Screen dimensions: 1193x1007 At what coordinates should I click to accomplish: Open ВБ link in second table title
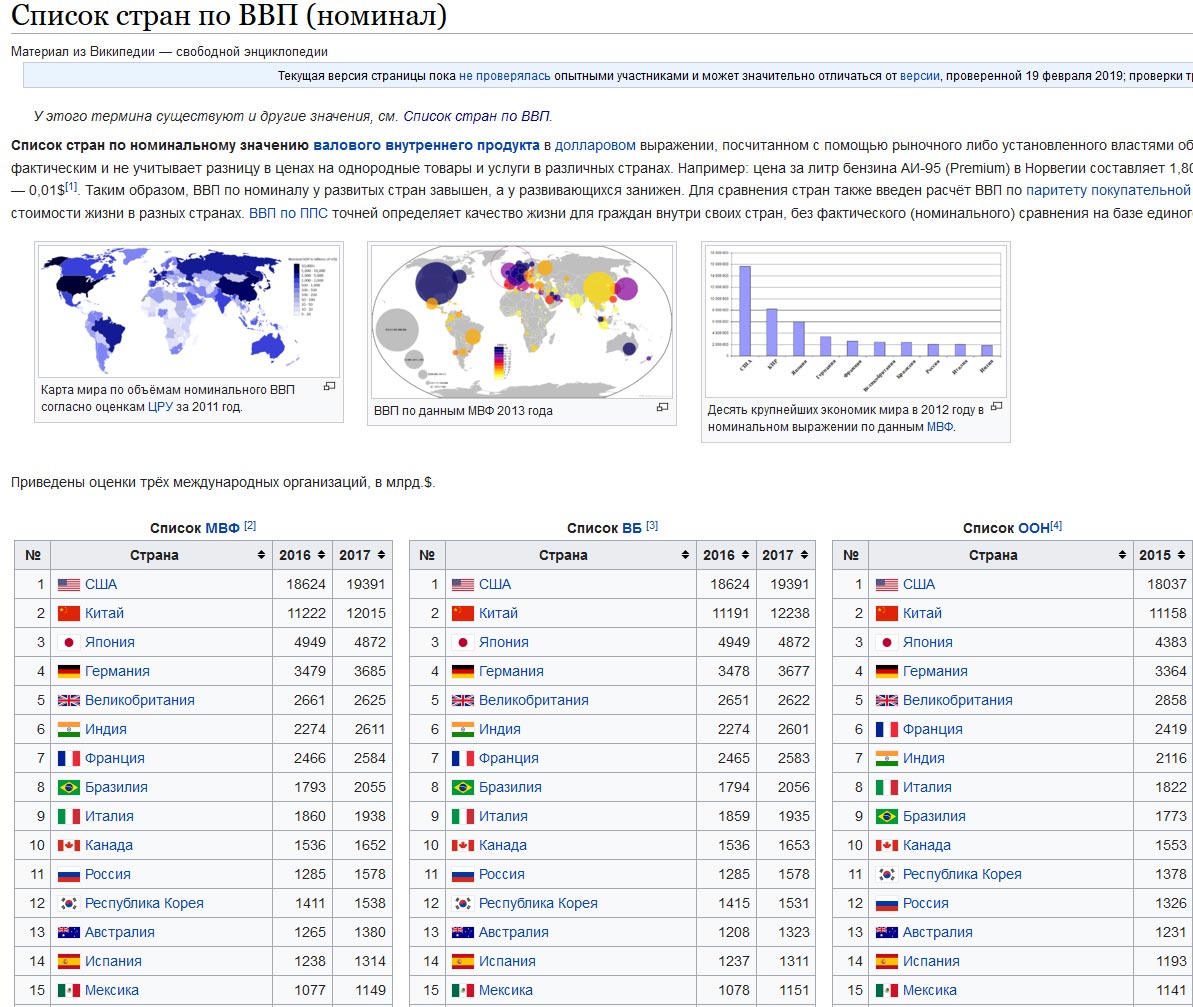point(631,528)
